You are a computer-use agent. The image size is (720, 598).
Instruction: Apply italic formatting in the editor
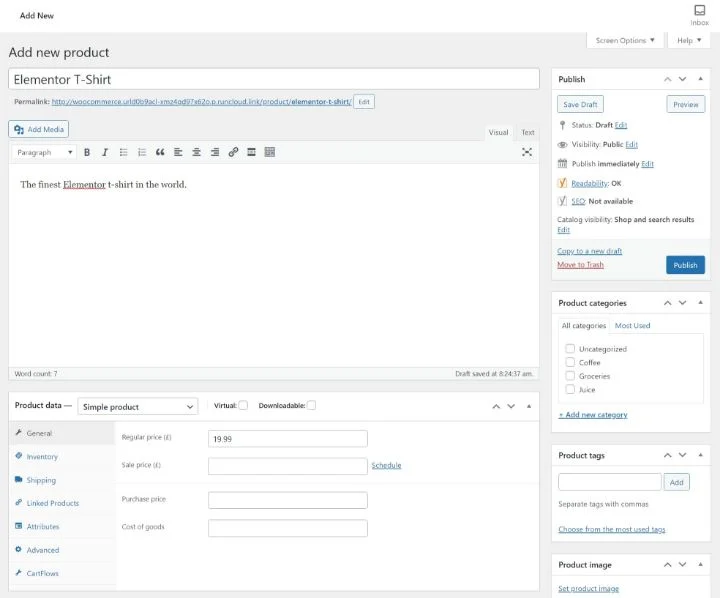pyautogui.click(x=104, y=152)
